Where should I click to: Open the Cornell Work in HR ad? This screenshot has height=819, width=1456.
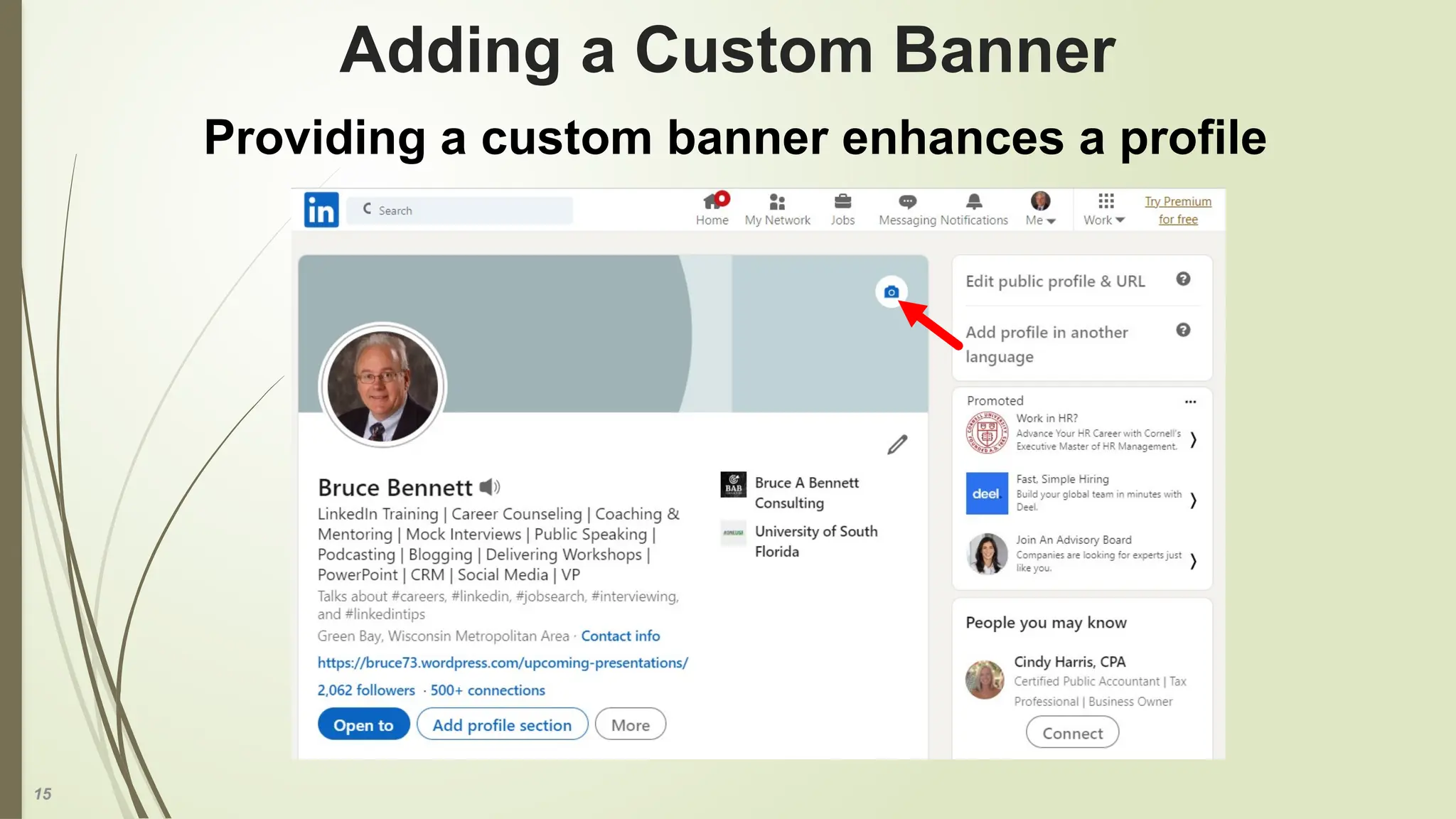(1098, 432)
